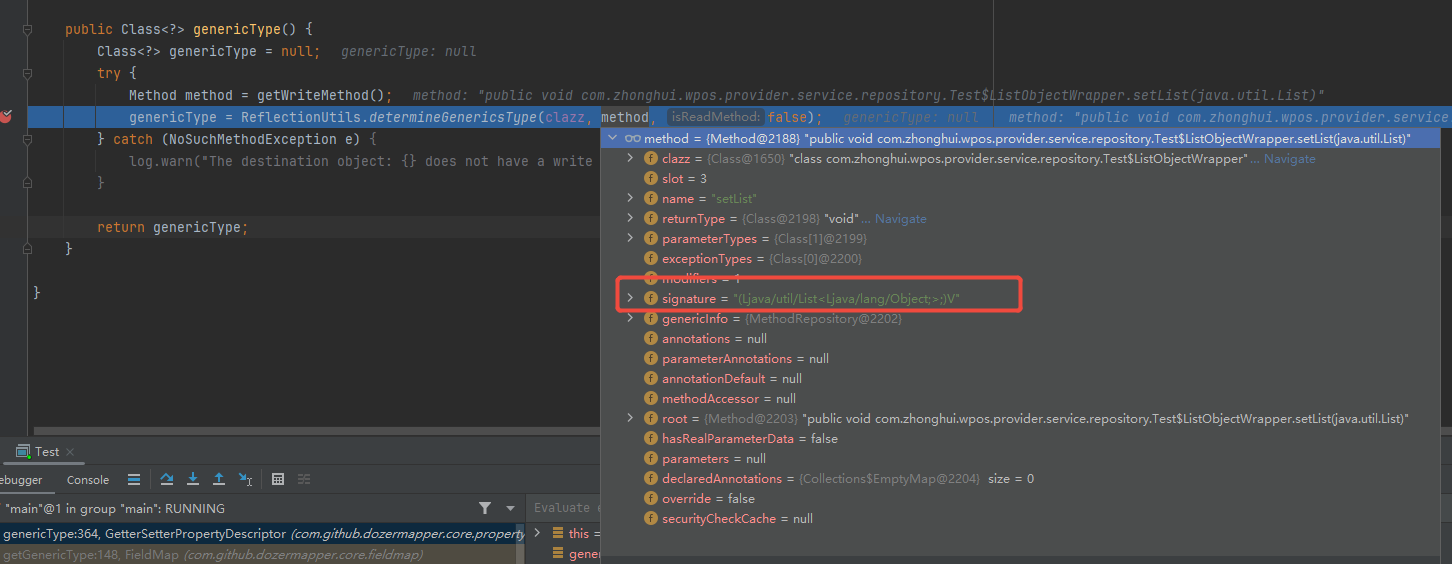
Task: Click Navigate link next to returnType
Action: tap(900, 219)
